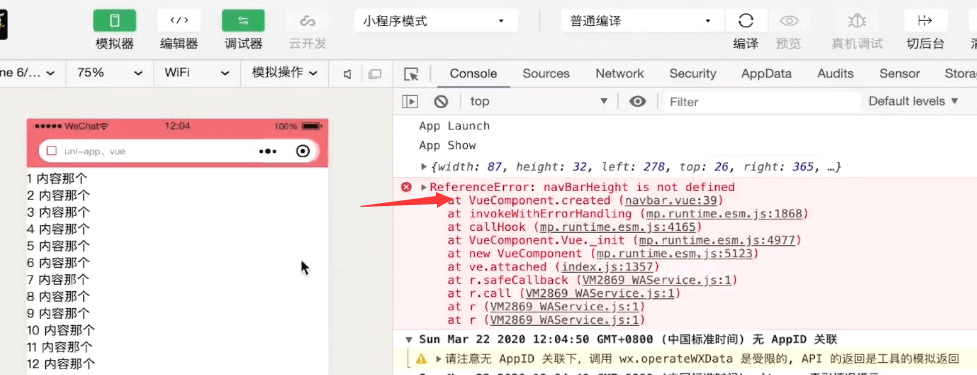Click the live expression eye icon

[637, 101]
